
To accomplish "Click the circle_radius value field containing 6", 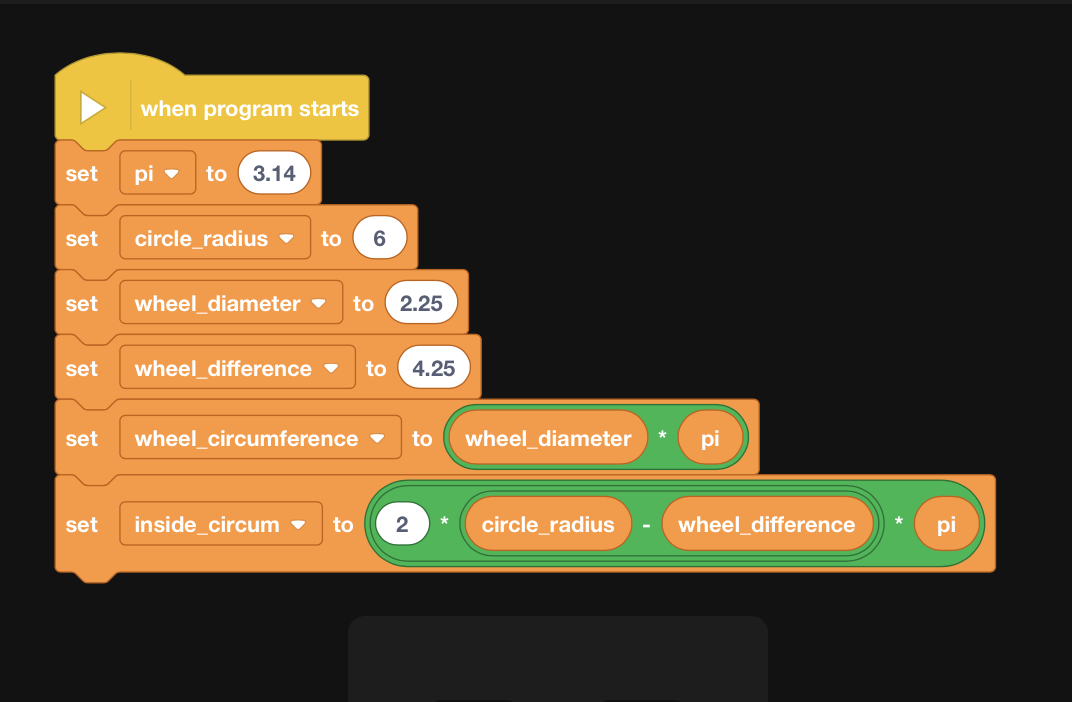I will [x=379, y=238].
